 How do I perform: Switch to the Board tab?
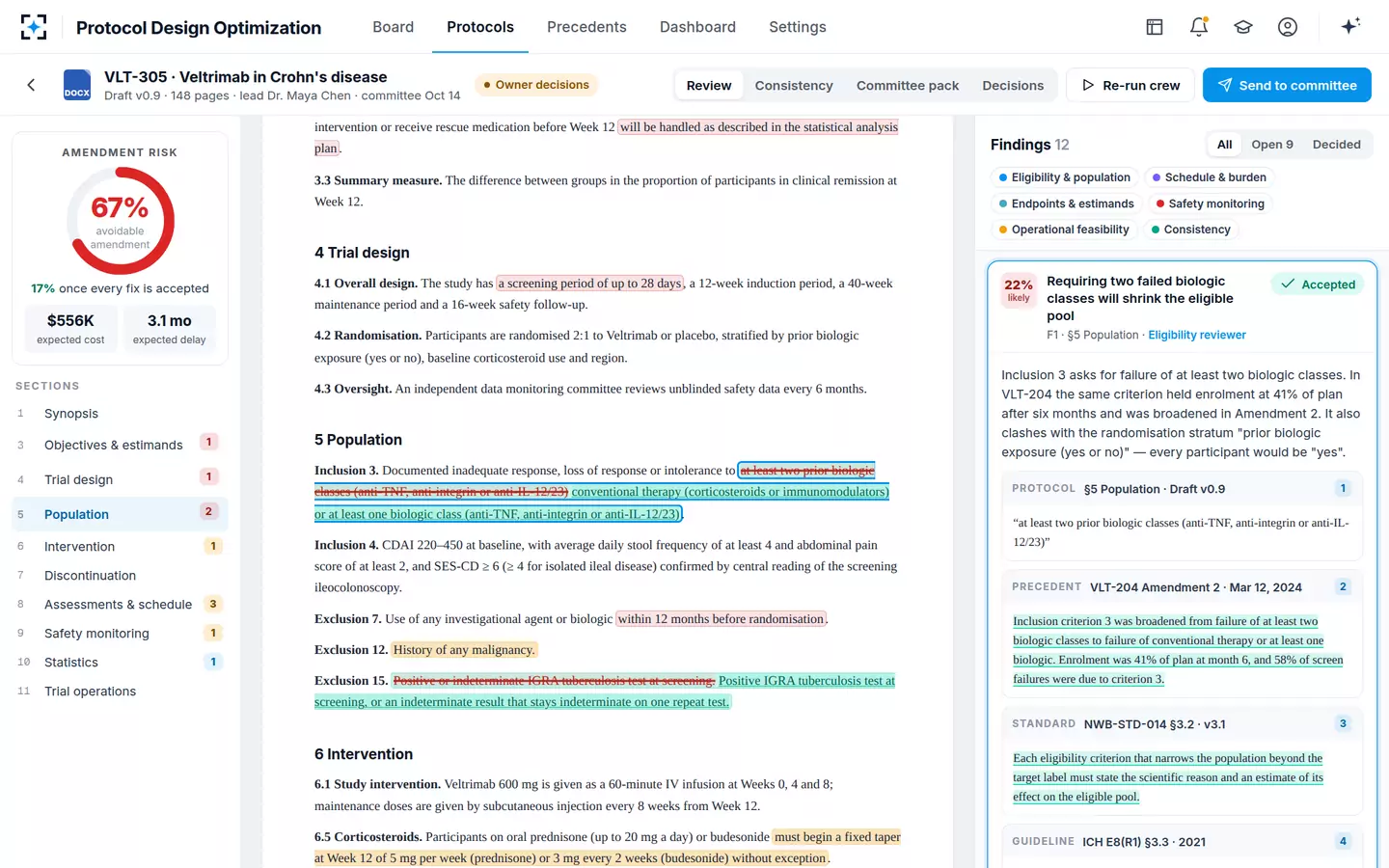click(x=394, y=27)
